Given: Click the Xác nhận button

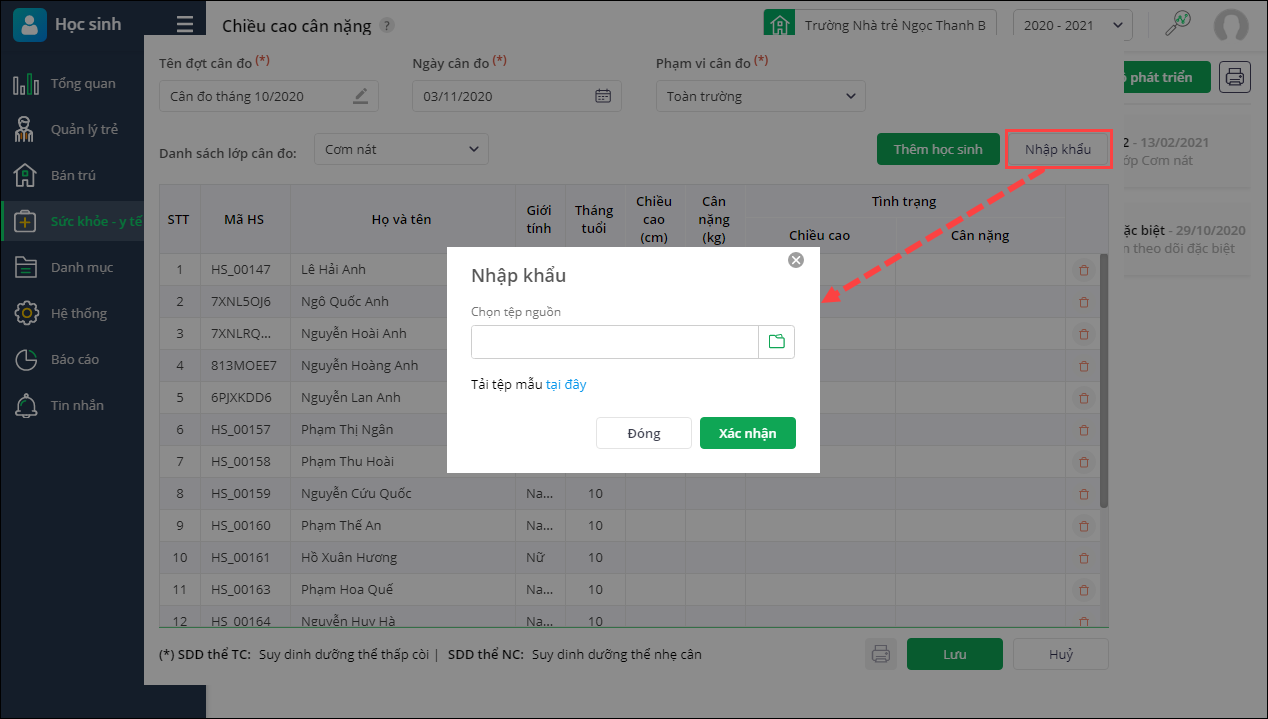Looking at the screenshot, I should tap(747, 433).
